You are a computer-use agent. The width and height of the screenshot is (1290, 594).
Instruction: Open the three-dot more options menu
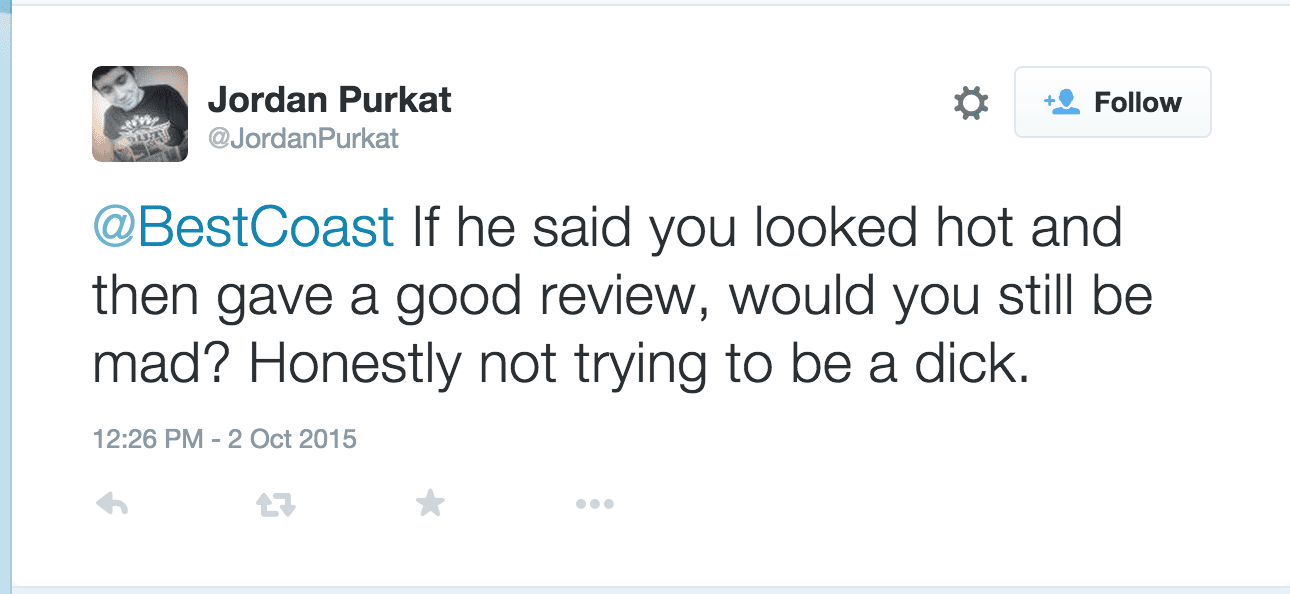pyautogui.click(x=594, y=505)
